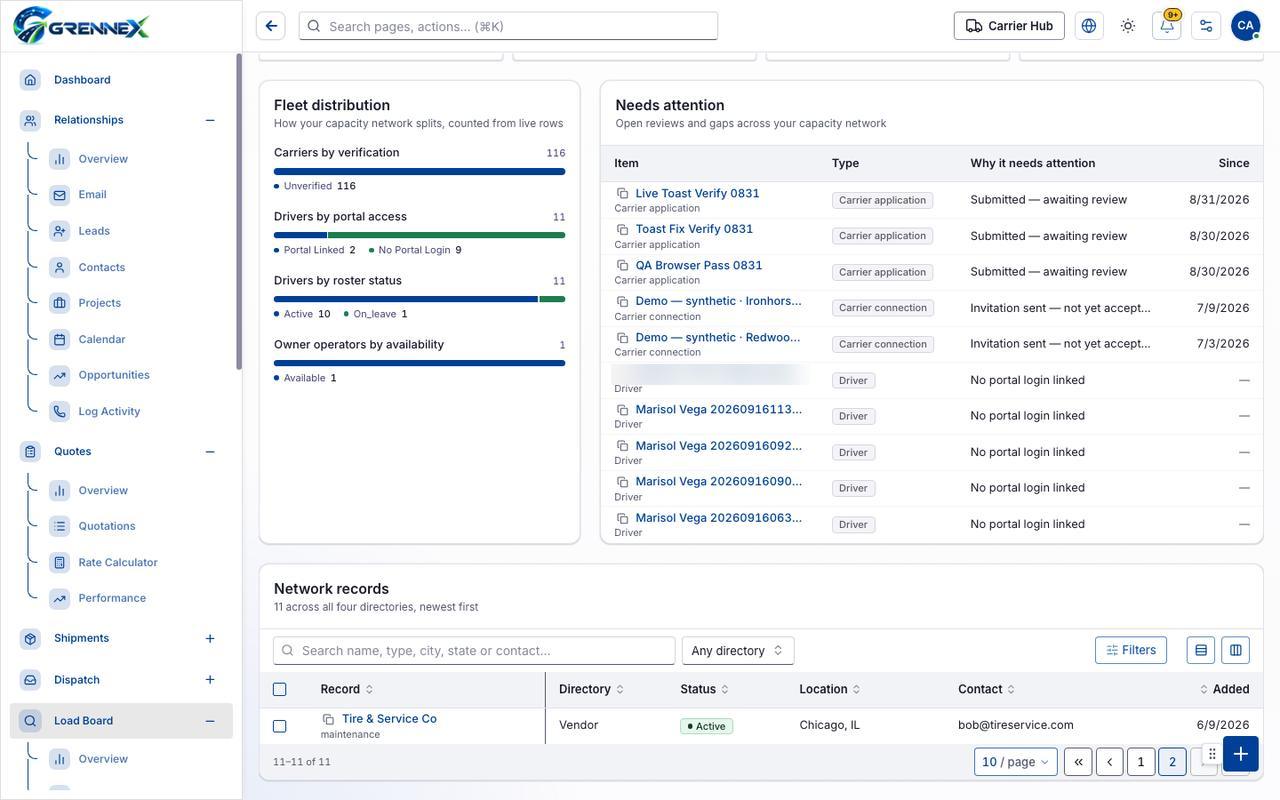This screenshot has width=1280, height=800.
Task: Open notifications bell with 9+ badge
Action: pos(1167,26)
